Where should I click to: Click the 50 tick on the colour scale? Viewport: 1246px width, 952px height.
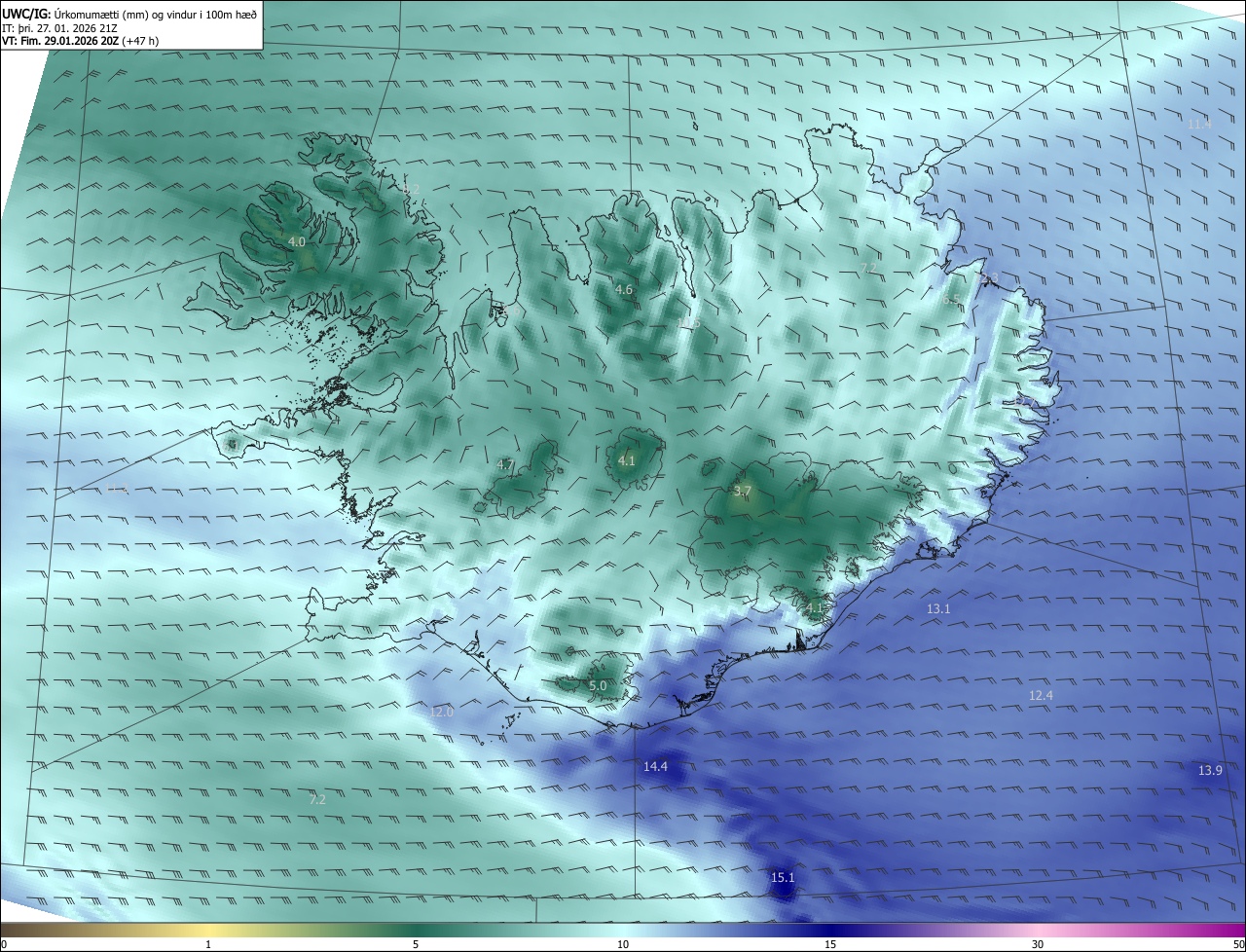point(1238,944)
